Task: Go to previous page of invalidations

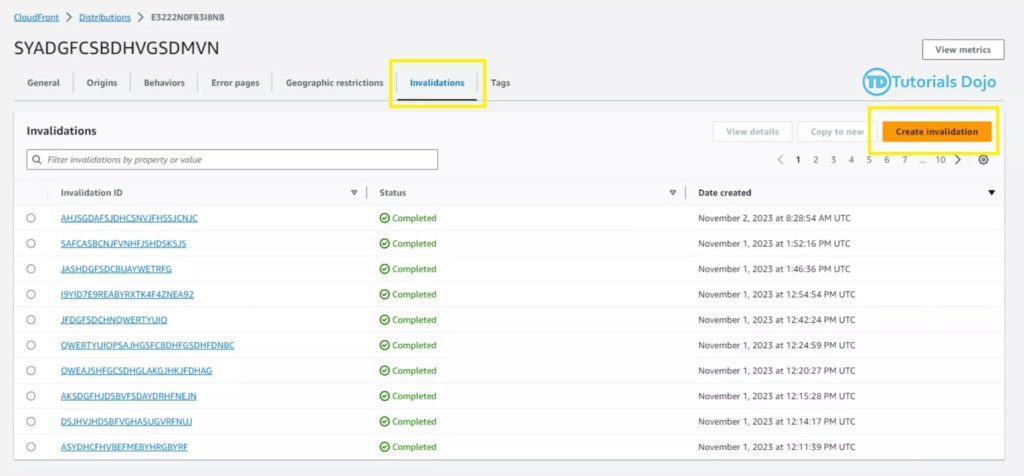Action: [780, 160]
